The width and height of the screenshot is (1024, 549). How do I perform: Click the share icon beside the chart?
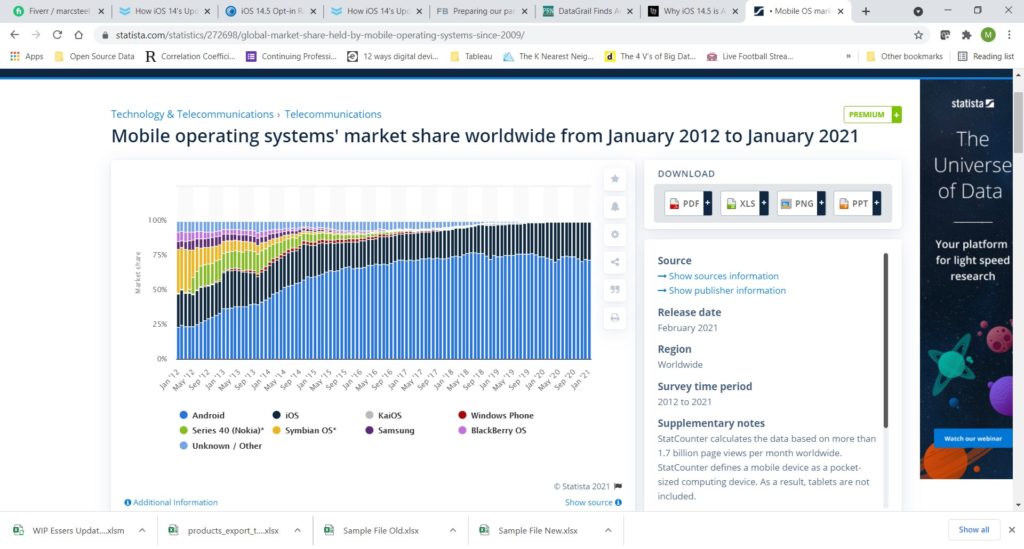pos(614,262)
